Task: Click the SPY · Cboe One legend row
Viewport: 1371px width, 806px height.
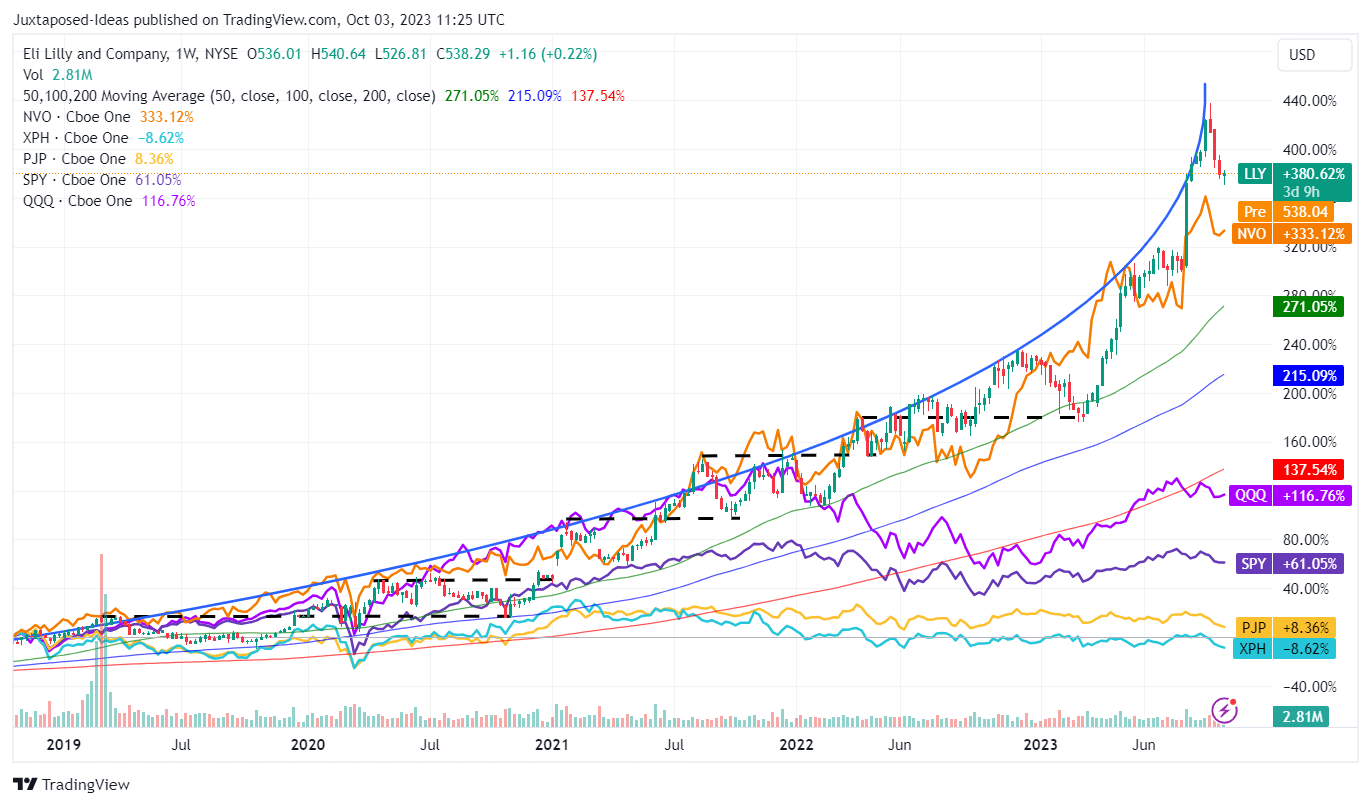Action: point(102,180)
